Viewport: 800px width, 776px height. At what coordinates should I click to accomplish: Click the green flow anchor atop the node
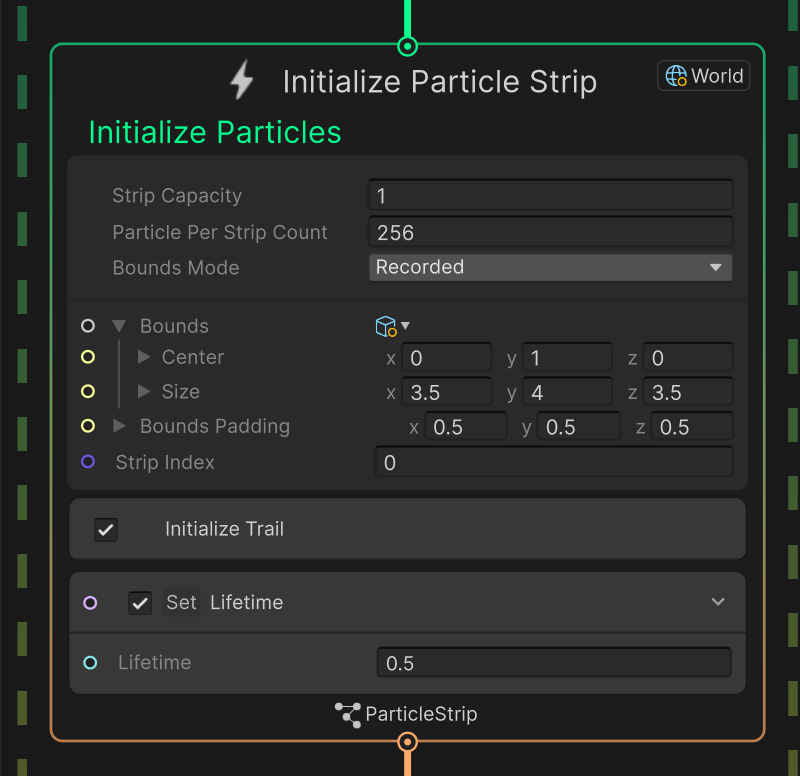pos(407,45)
